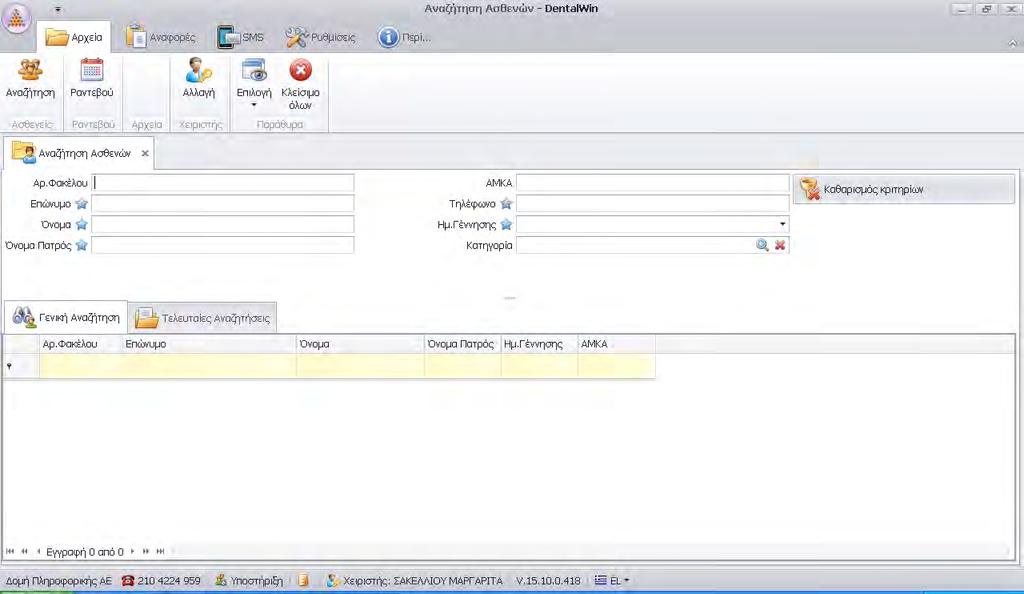
Task: Open the Ρυθμίσεις ribbon tab
Action: [321, 37]
